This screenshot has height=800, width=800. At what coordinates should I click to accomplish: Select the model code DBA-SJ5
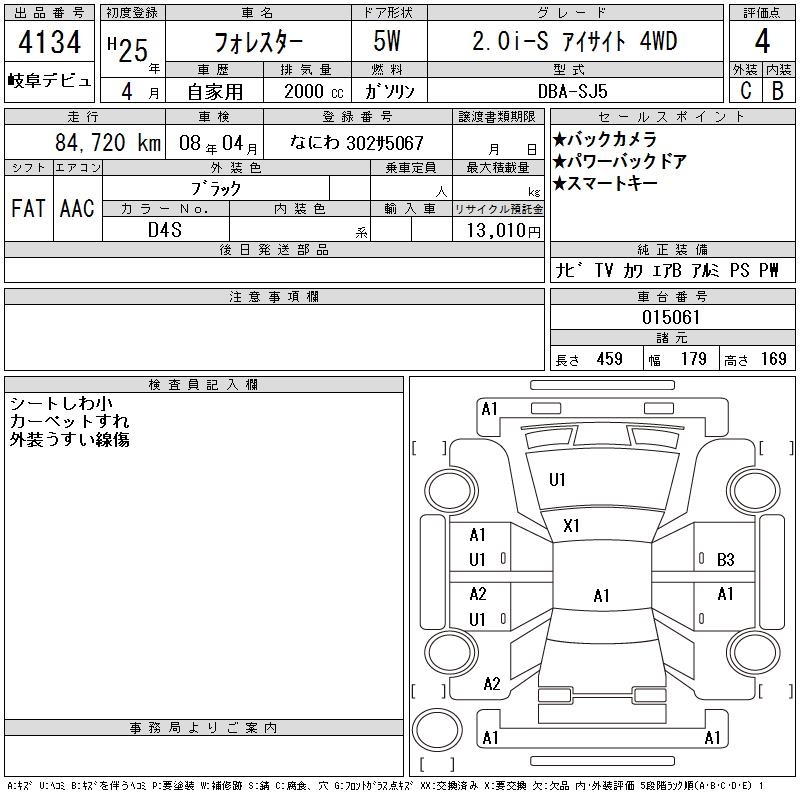572,91
